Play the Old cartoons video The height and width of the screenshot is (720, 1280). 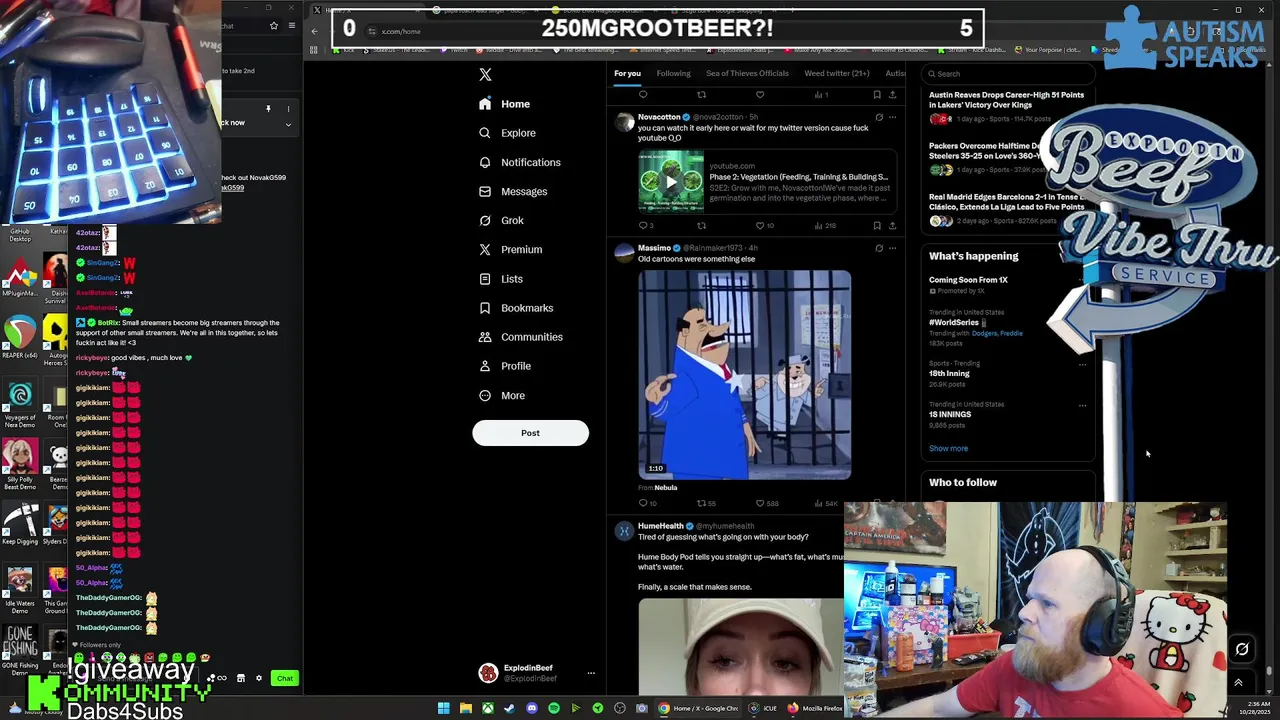click(x=745, y=374)
